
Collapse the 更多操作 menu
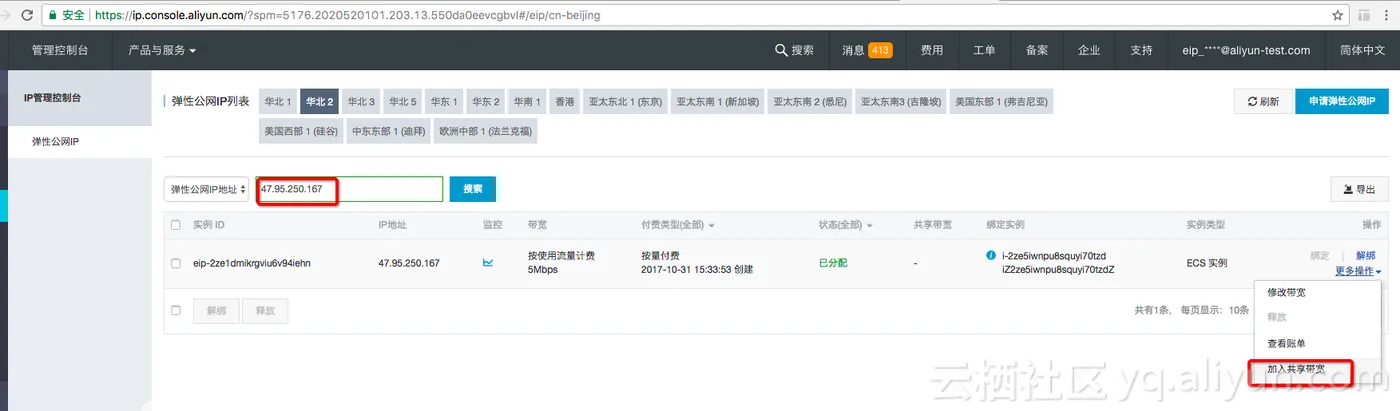[1358, 271]
